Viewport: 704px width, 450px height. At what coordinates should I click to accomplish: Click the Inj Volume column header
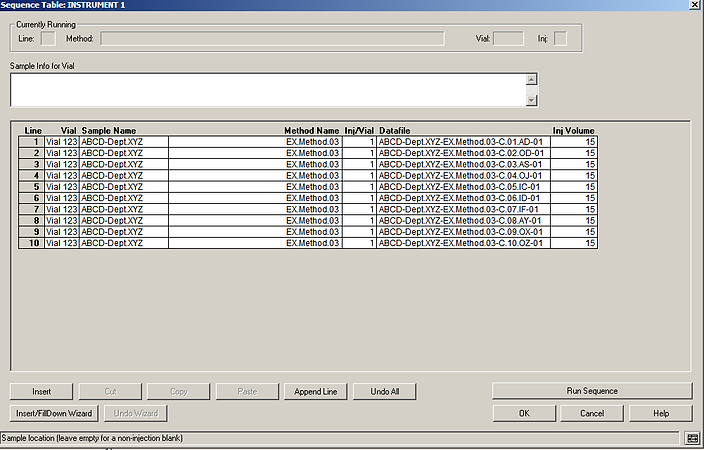click(573, 131)
